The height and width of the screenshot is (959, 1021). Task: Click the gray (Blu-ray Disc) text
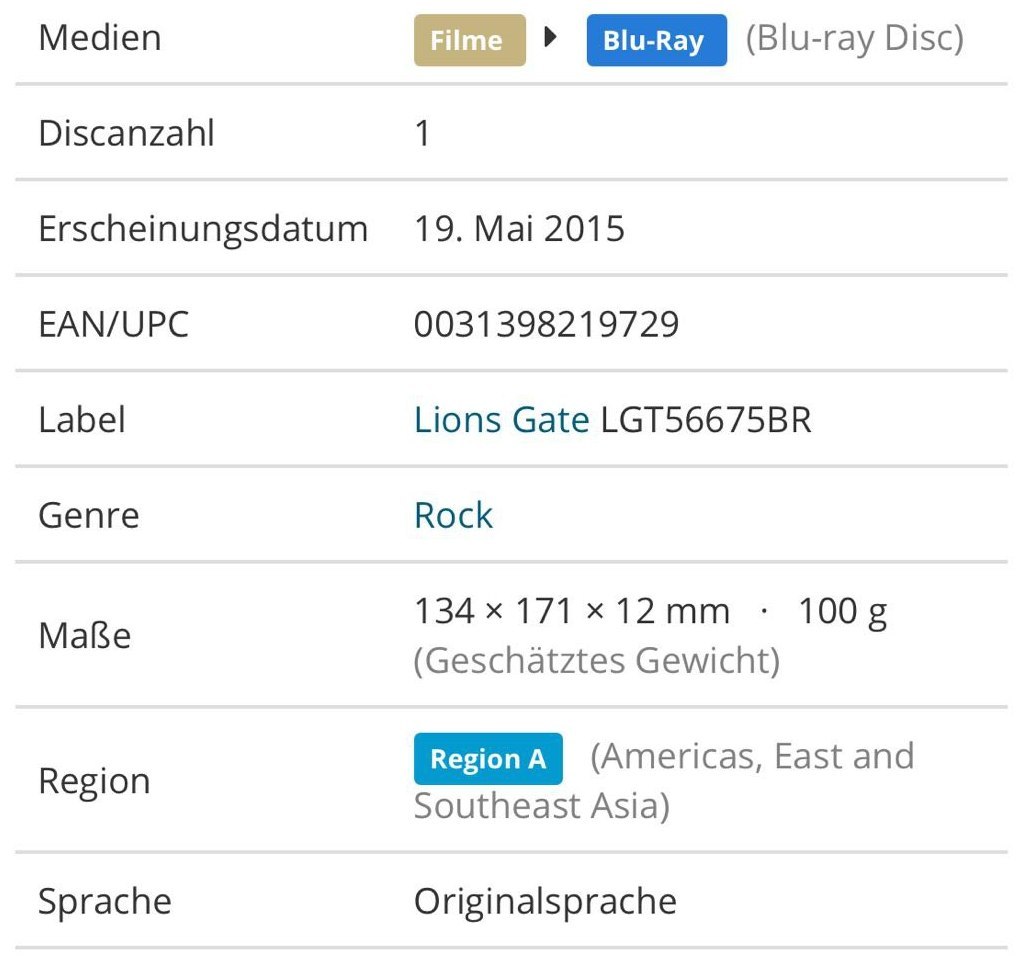point(854,39)
